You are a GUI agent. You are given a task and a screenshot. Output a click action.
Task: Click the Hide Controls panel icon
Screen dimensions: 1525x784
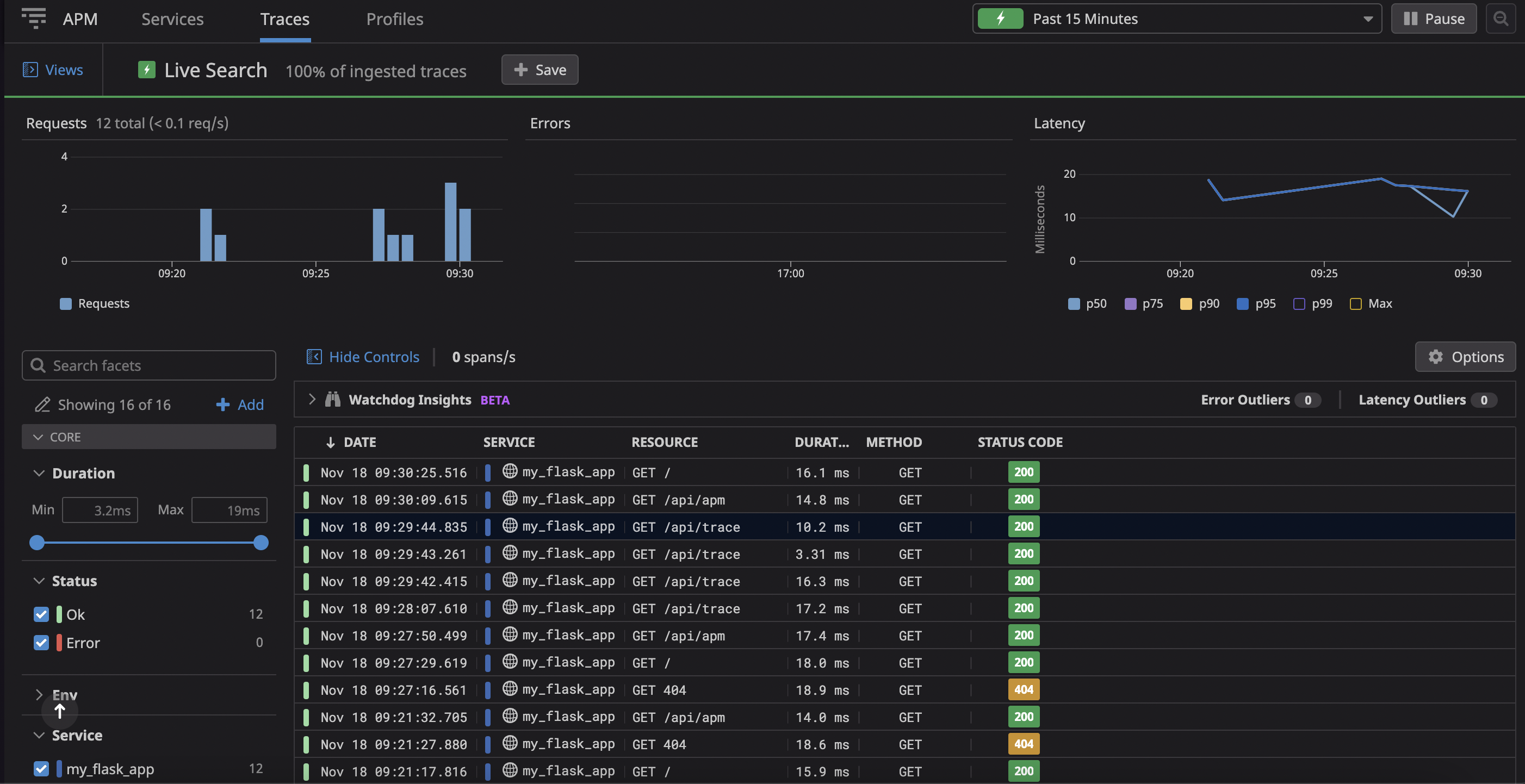point(314,357)
